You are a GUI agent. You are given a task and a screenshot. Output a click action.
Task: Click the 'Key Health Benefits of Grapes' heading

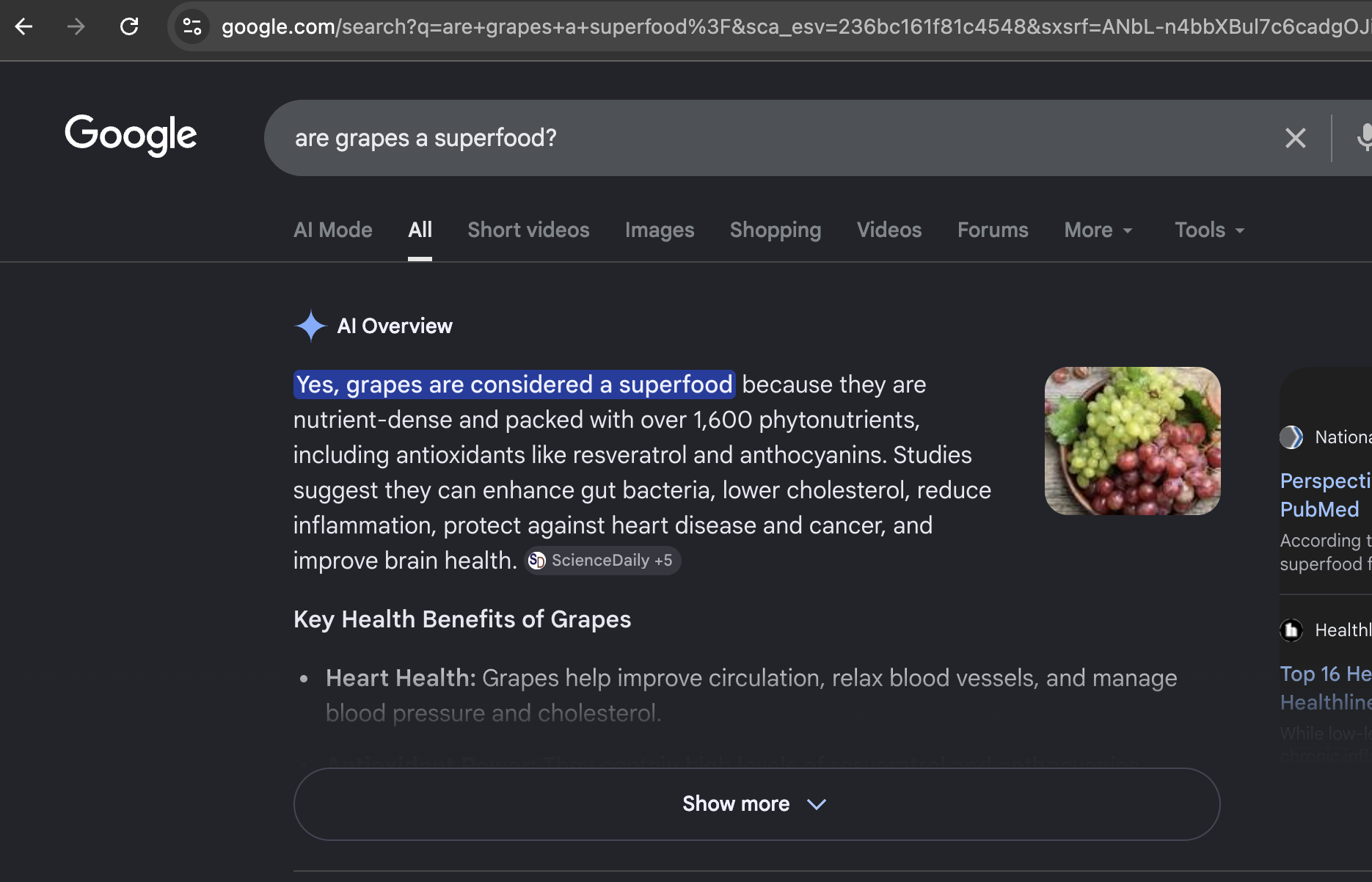[x=462, y=619]
